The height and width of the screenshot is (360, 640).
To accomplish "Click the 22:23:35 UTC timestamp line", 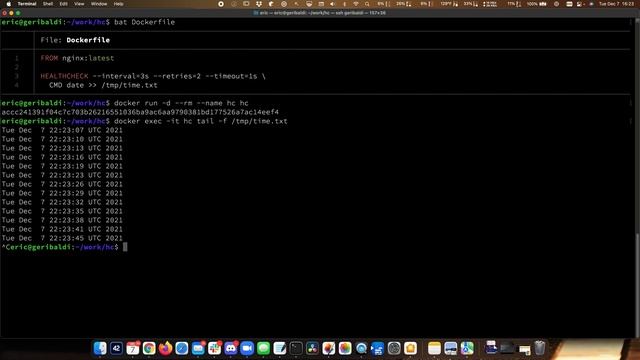I will click(x=62, y=211).
